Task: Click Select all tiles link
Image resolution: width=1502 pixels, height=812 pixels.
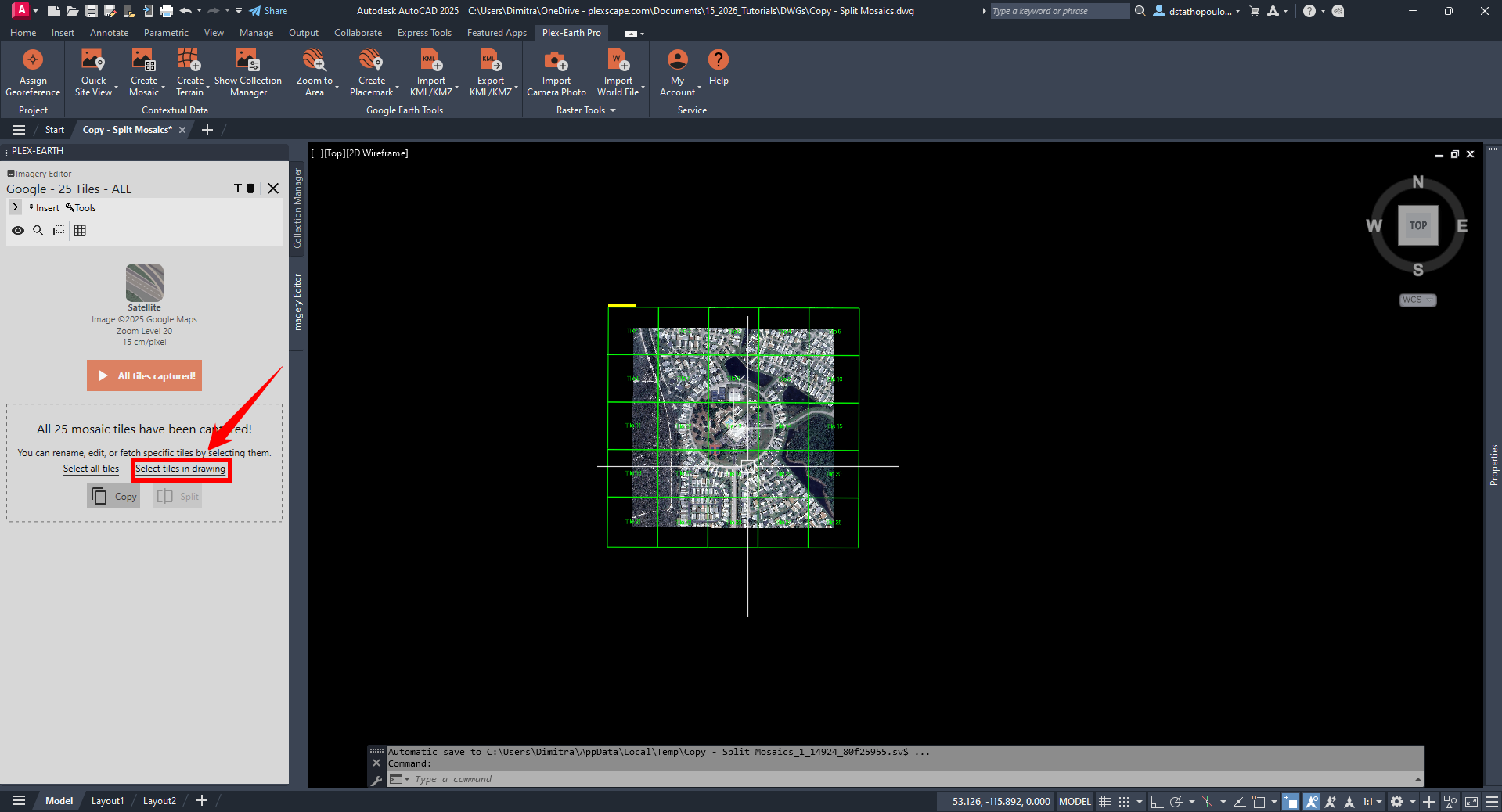Action: click(x=91, y=469)
